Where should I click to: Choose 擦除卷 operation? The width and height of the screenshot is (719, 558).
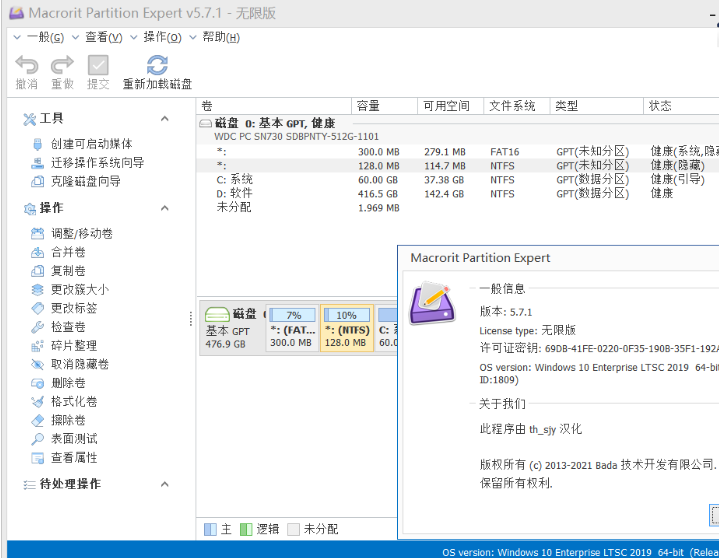click(68, 420)
